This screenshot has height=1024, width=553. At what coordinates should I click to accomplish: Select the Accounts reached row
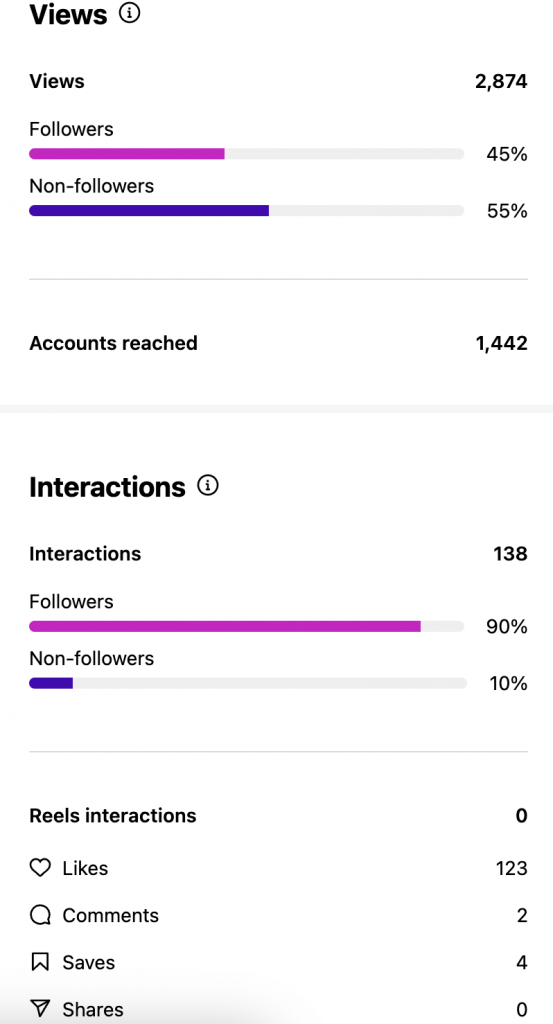tap(278, 343)
